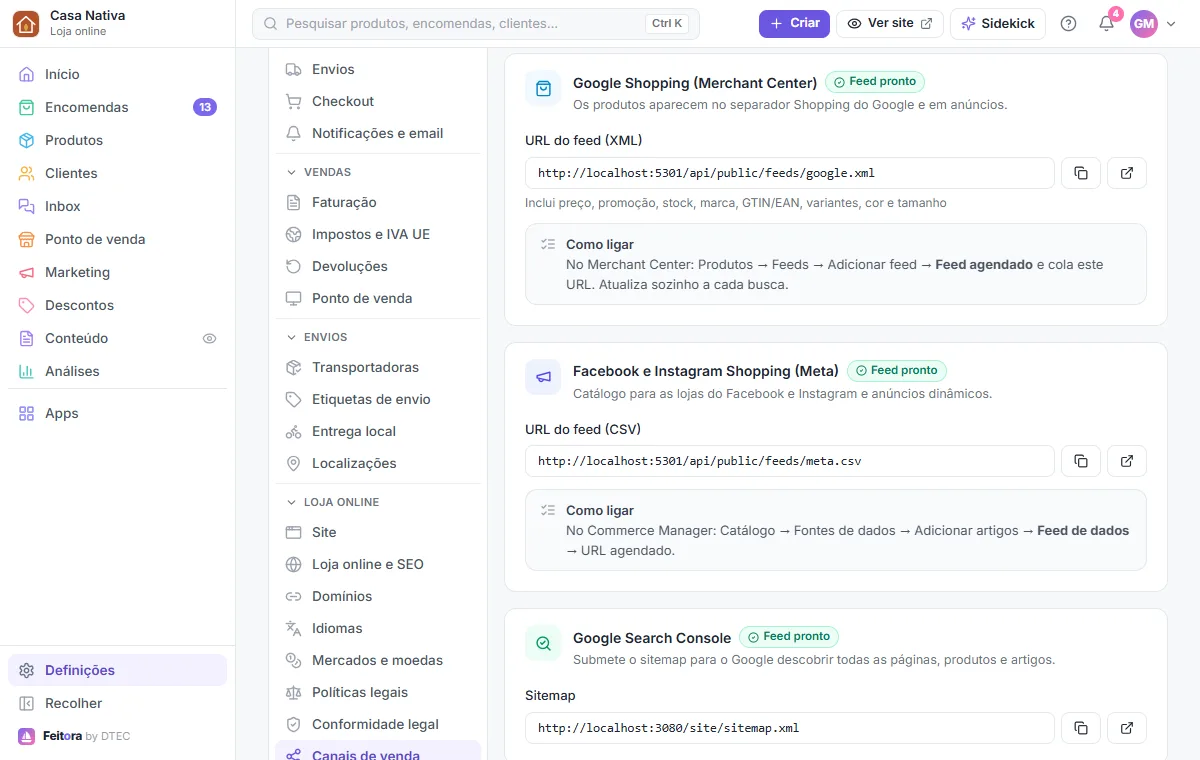Click Facebook e Instagram Feed pronto badge
Image resolution: width=1200 pixels, height=760 pixels.
click(x=897, y=370)
